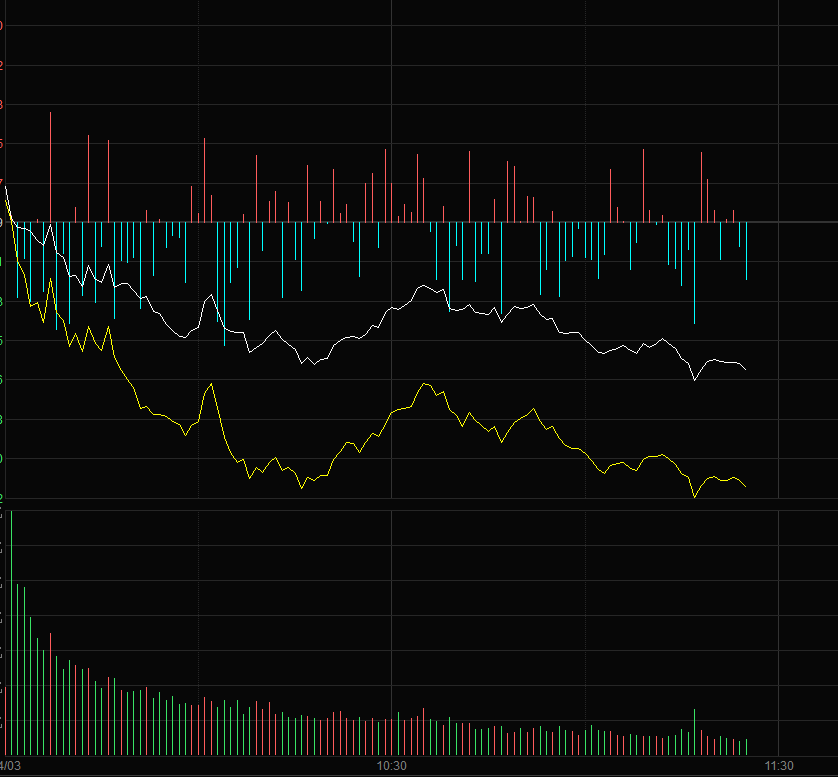Select the tallest red bar in volume panel

pos(50,692)
